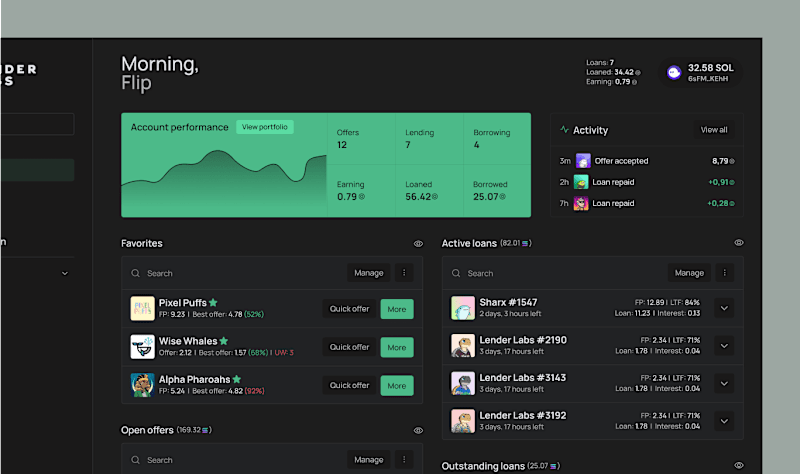Screen dimensions: 800x474
Task: Expand the Sharx #1547 loan details
Action: click(724, 308)
